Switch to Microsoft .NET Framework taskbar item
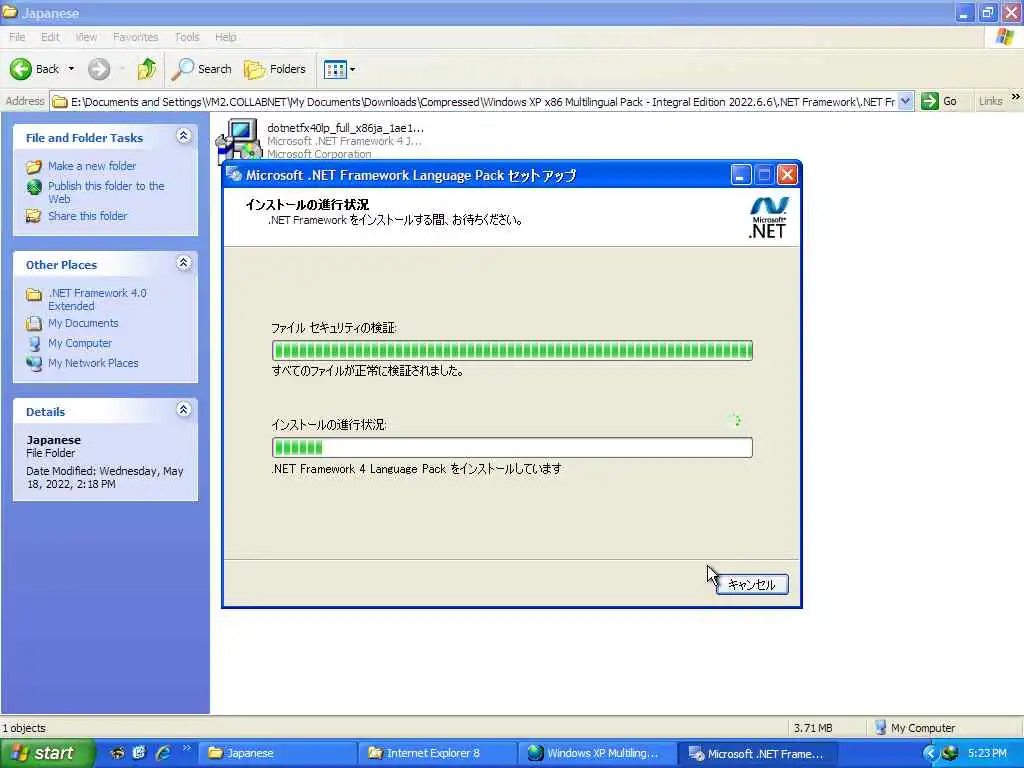 [x=756, y=753]
